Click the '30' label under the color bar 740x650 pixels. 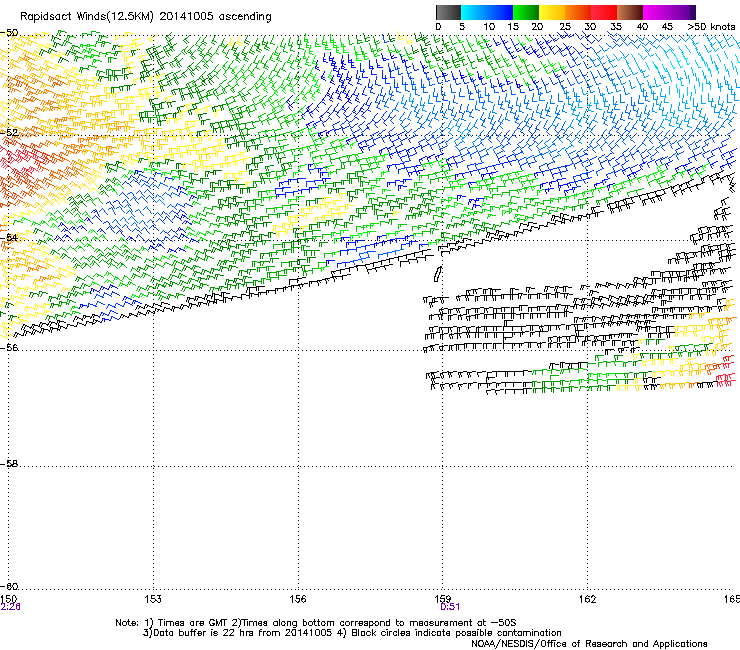tap(590, 26)
